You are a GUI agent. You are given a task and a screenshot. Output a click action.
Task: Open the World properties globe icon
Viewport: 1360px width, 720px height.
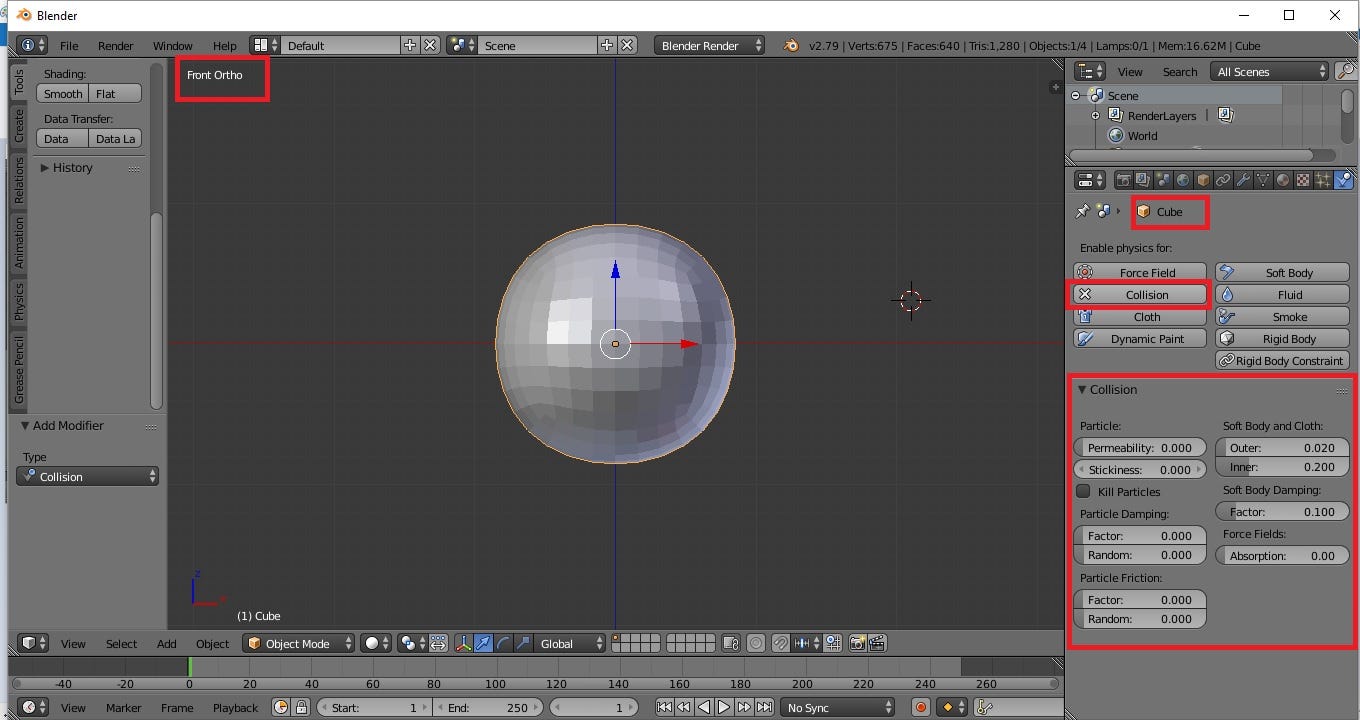pos(1182,179)
